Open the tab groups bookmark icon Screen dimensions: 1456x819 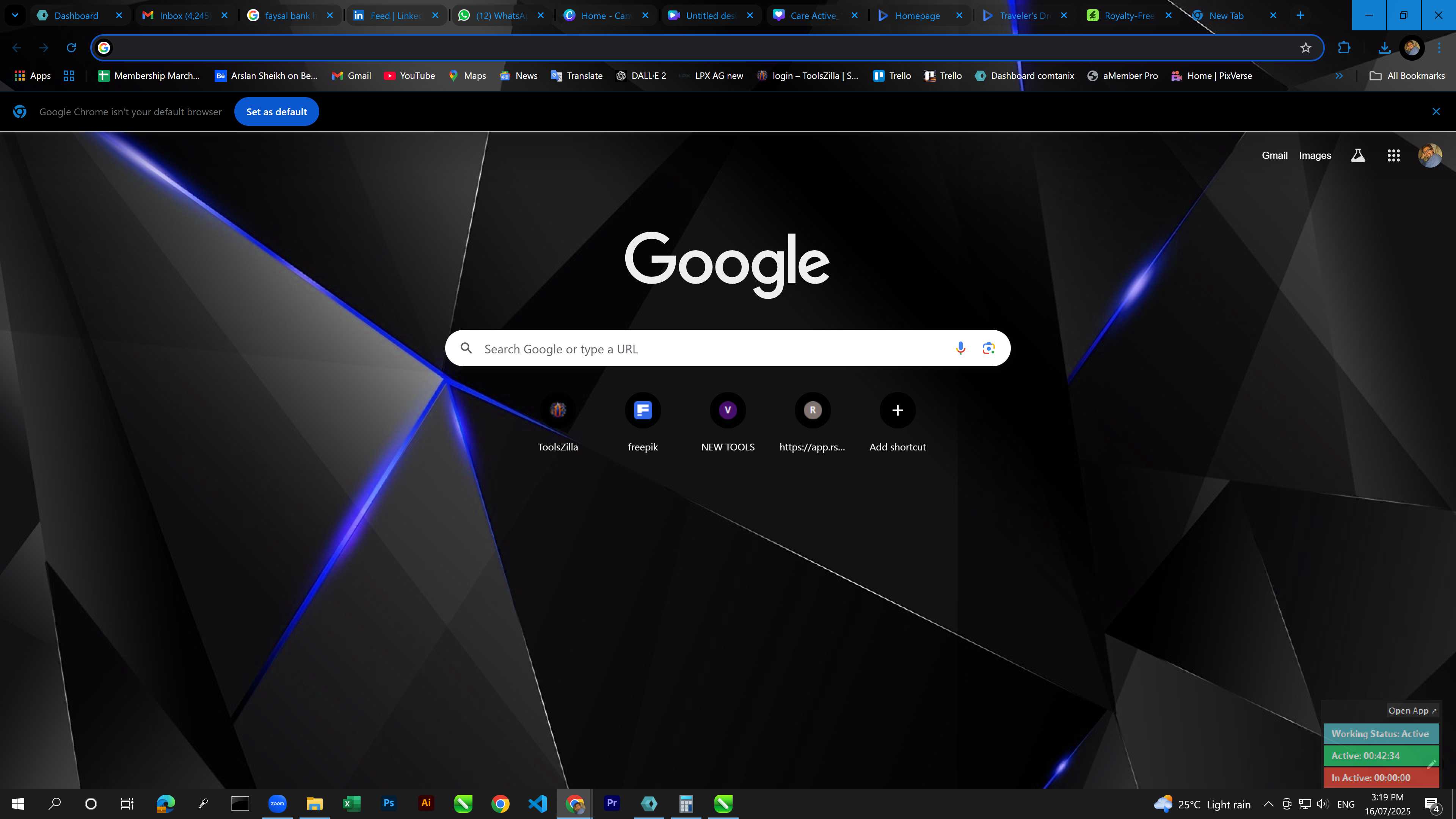coord(69,76)
